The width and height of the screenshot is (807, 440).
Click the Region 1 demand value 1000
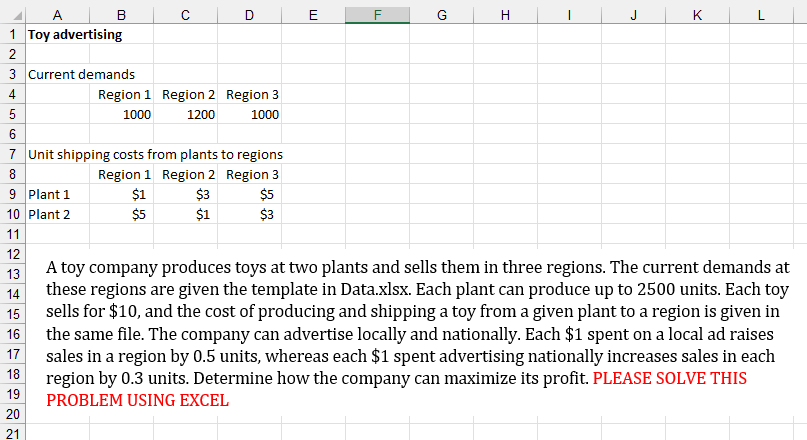[136, 114]
